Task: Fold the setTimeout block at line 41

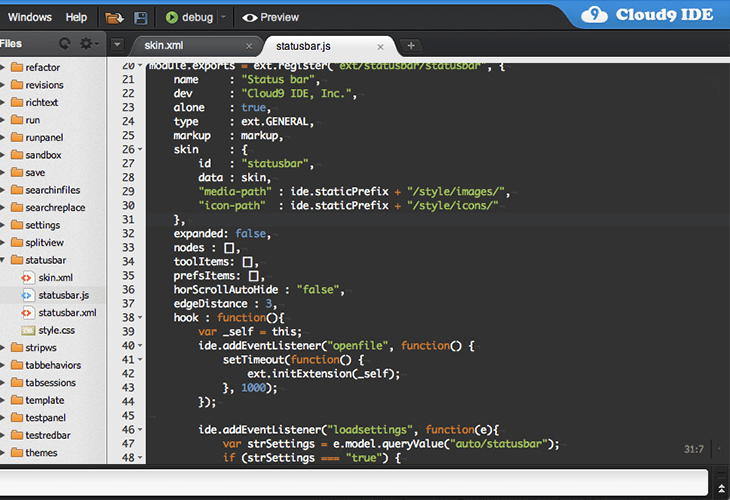Action: pos(140,359)
